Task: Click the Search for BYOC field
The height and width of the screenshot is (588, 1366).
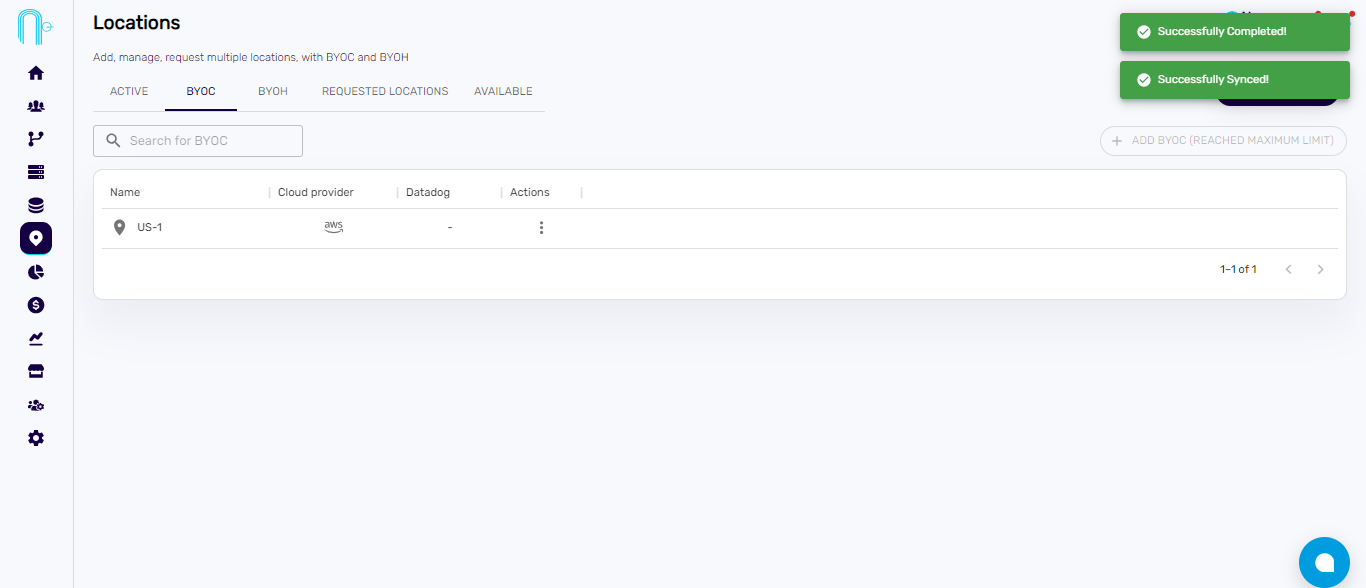Action: pyautogui.click(x=210, y=141)
